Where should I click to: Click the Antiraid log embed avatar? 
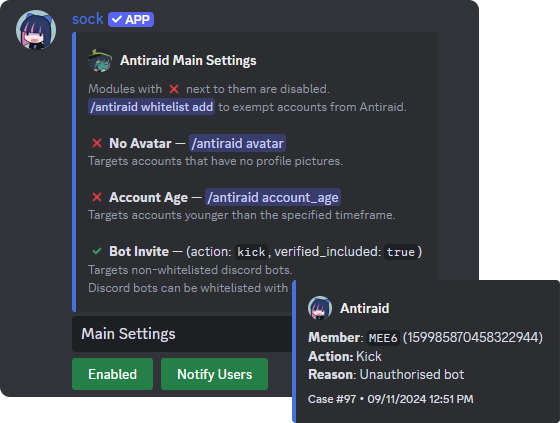(320, 308)
